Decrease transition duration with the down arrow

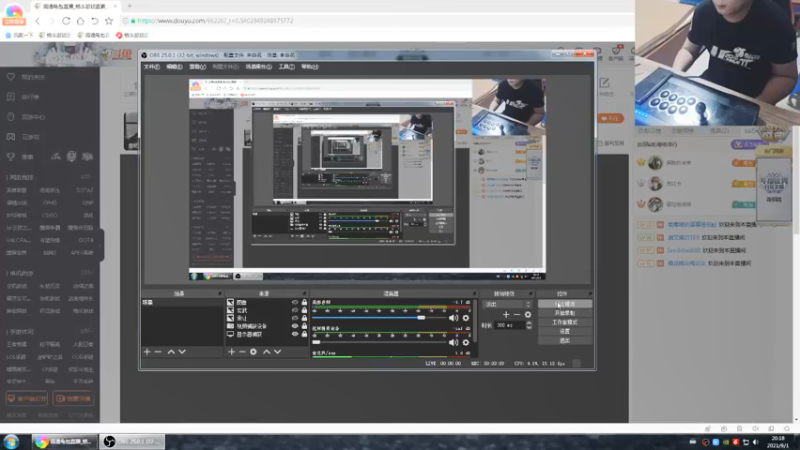coord(529,328)
